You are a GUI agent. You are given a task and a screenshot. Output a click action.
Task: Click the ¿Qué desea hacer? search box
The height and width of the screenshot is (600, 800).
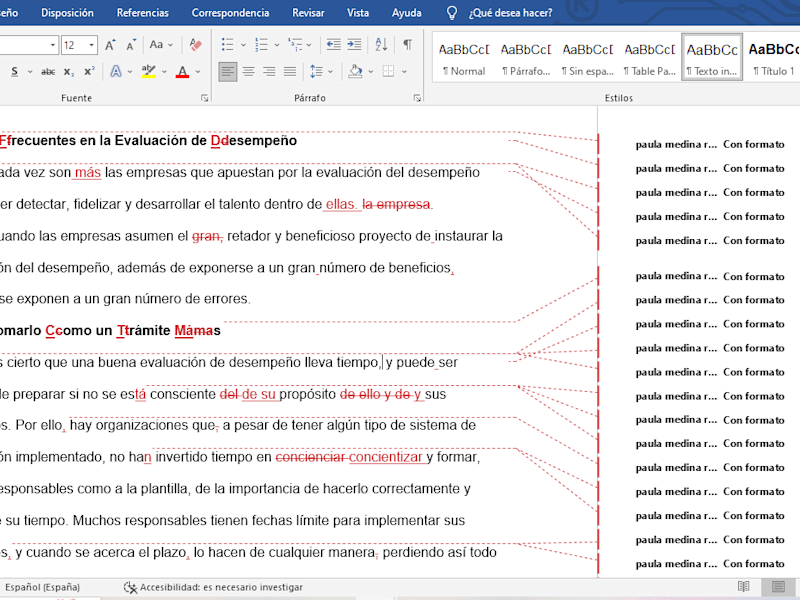pyautogui.click(x=510, y=13)
